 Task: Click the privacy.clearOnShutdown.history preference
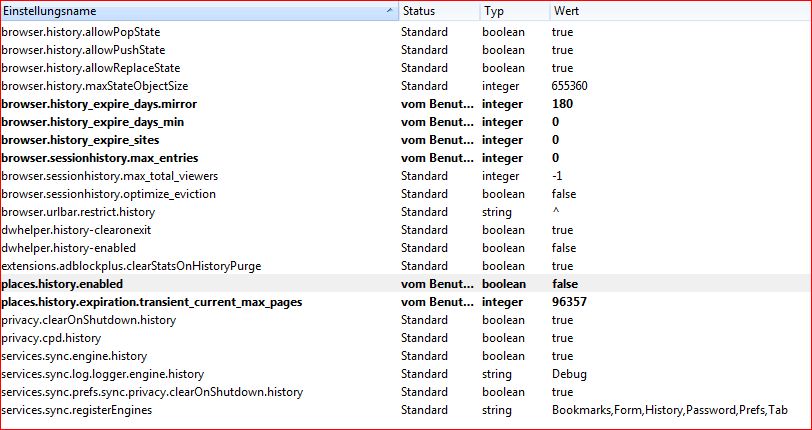[x=88, y=320]
